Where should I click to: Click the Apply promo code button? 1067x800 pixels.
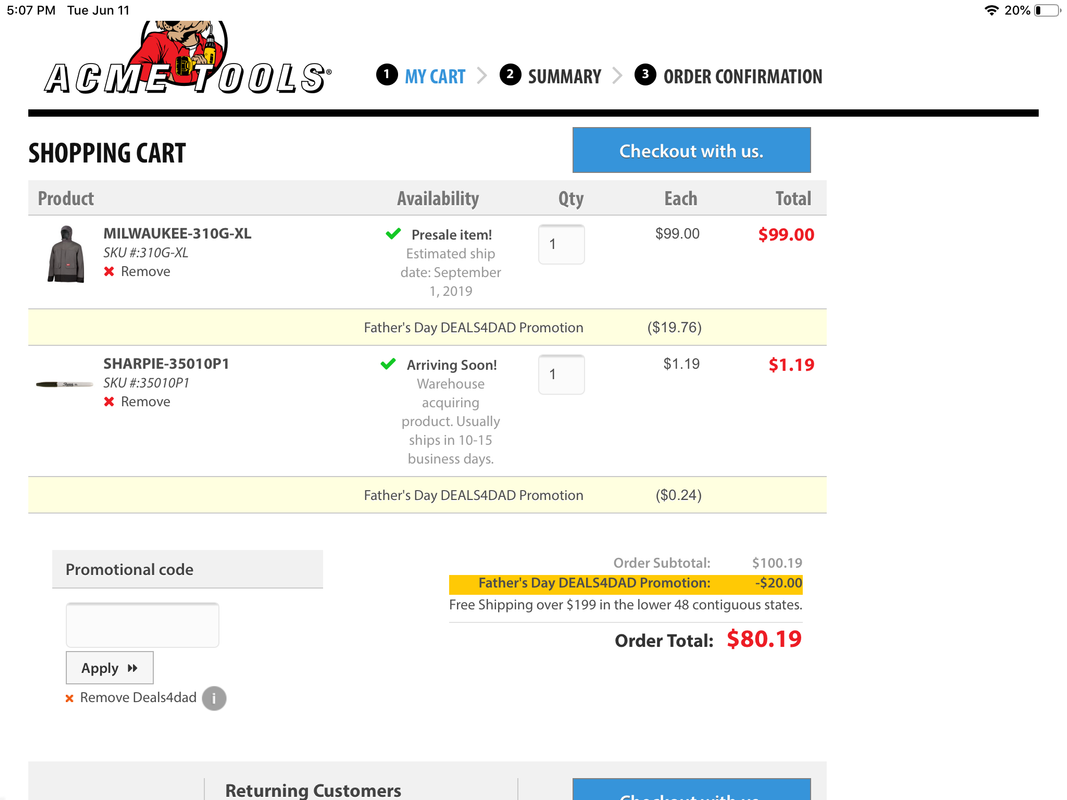110,668
